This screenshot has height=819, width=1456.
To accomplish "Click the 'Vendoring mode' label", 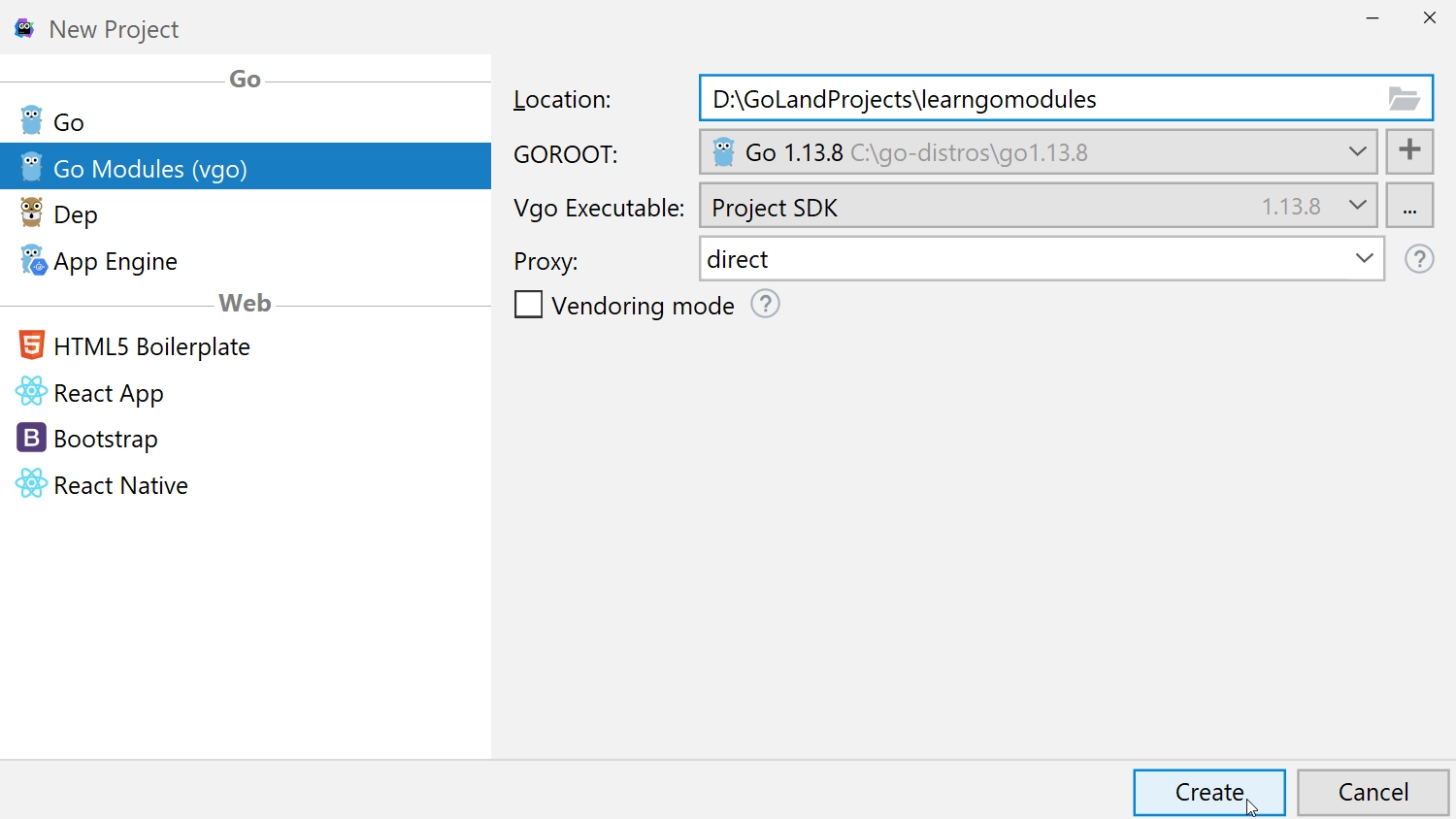I will 643,306.
